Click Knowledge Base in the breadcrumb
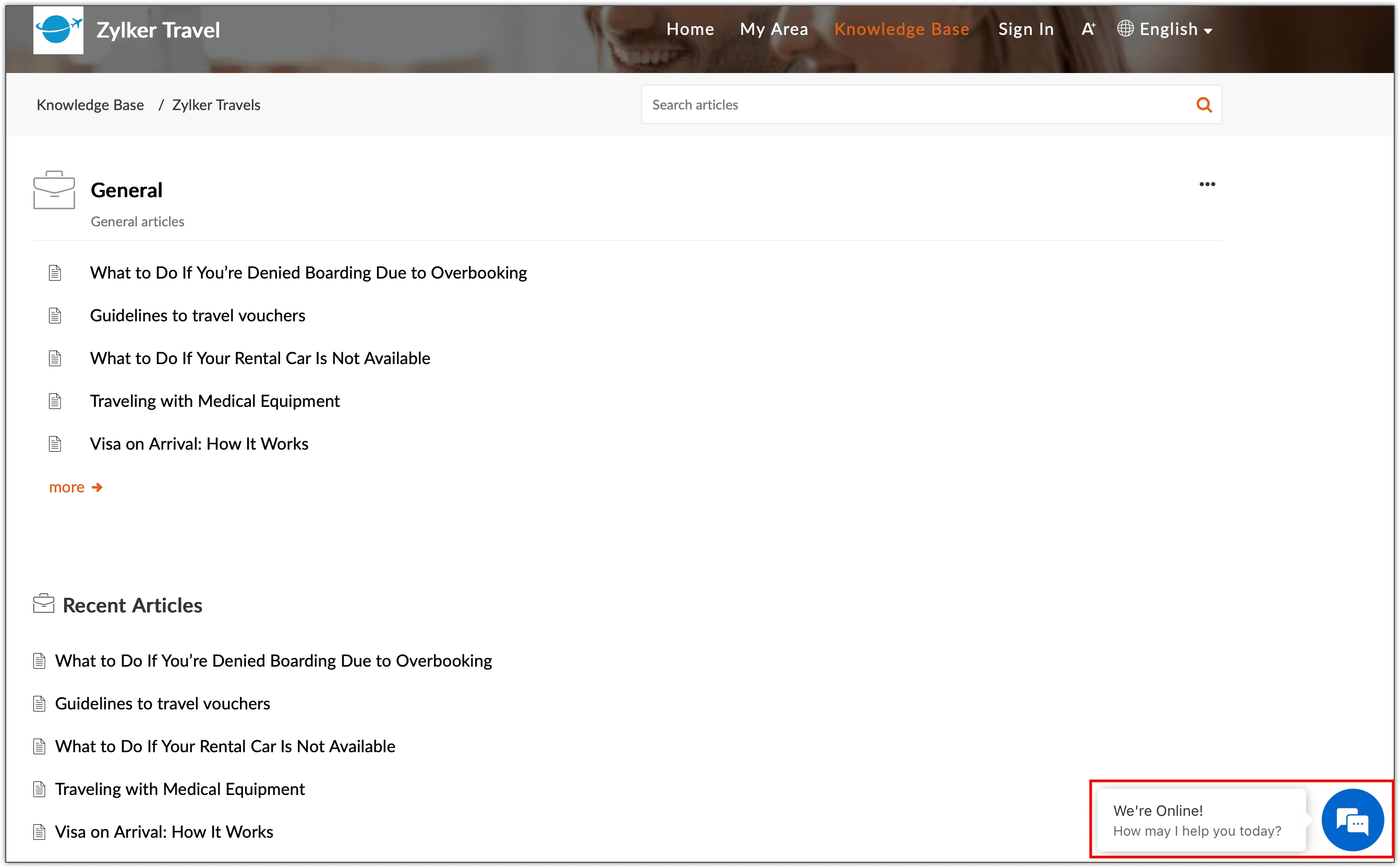This screenshot has height=868, width=1400. click(90, 105)
